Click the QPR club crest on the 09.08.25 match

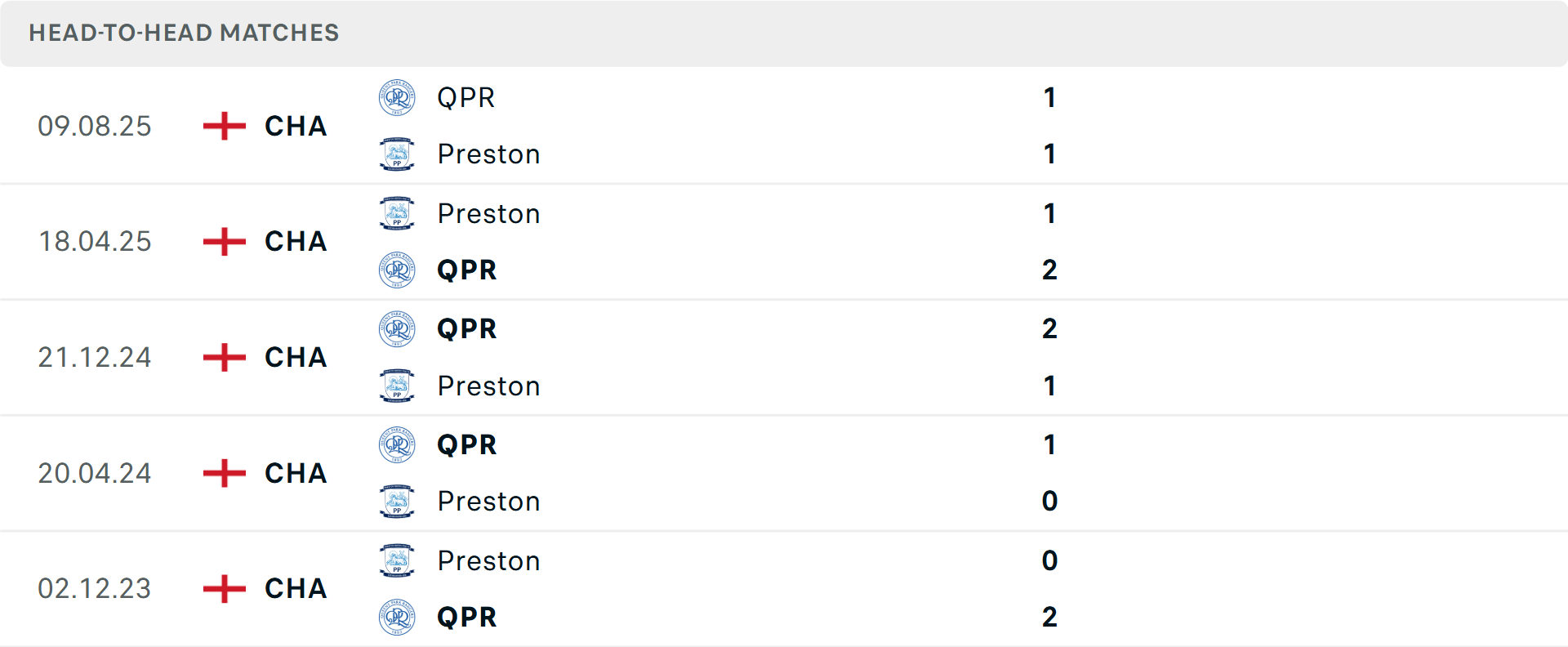coord(398,97)
